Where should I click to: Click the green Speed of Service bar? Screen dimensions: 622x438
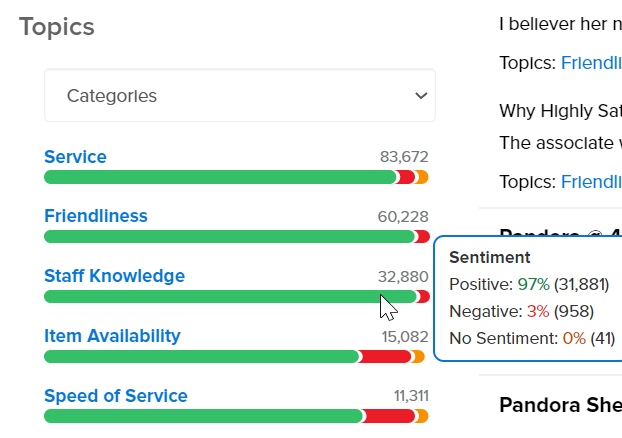pyautogui.click(x=202, y=416)
